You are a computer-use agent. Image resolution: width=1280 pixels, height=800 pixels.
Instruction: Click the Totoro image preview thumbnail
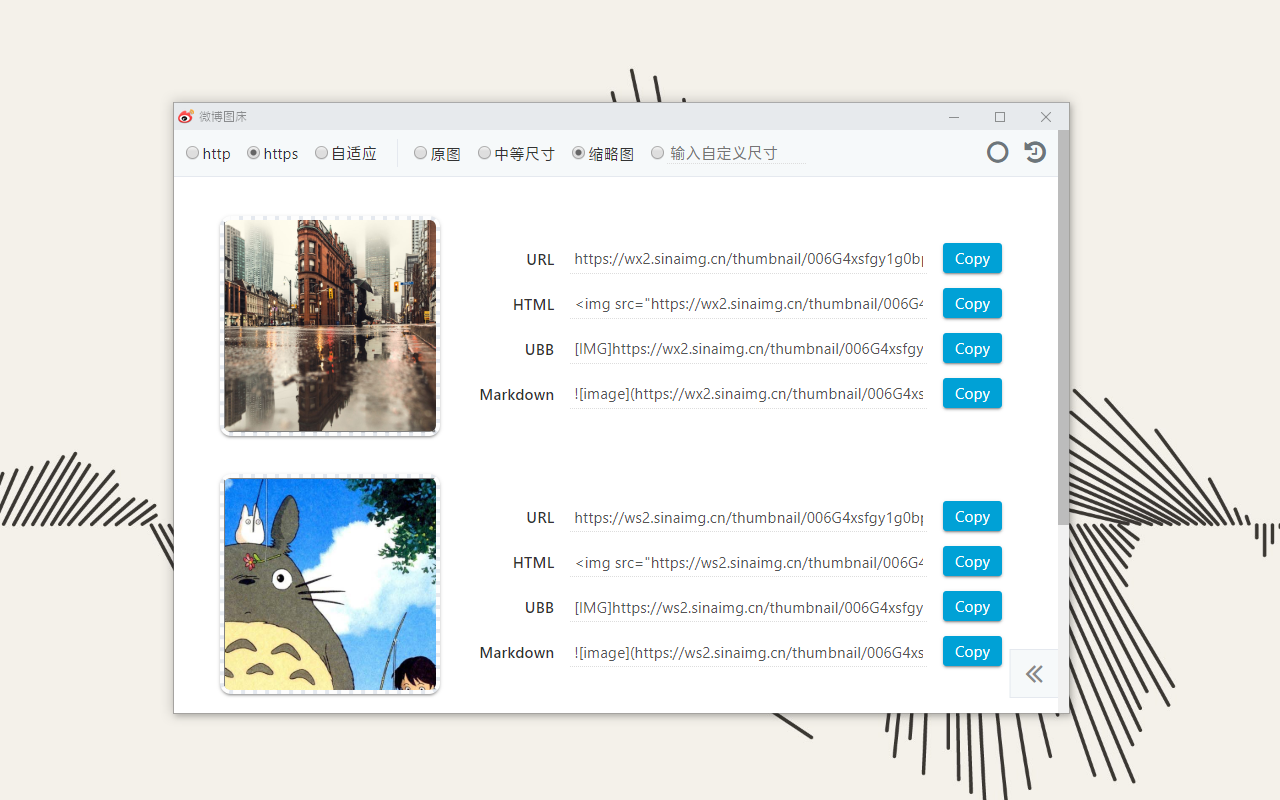[x=329, y=584]
